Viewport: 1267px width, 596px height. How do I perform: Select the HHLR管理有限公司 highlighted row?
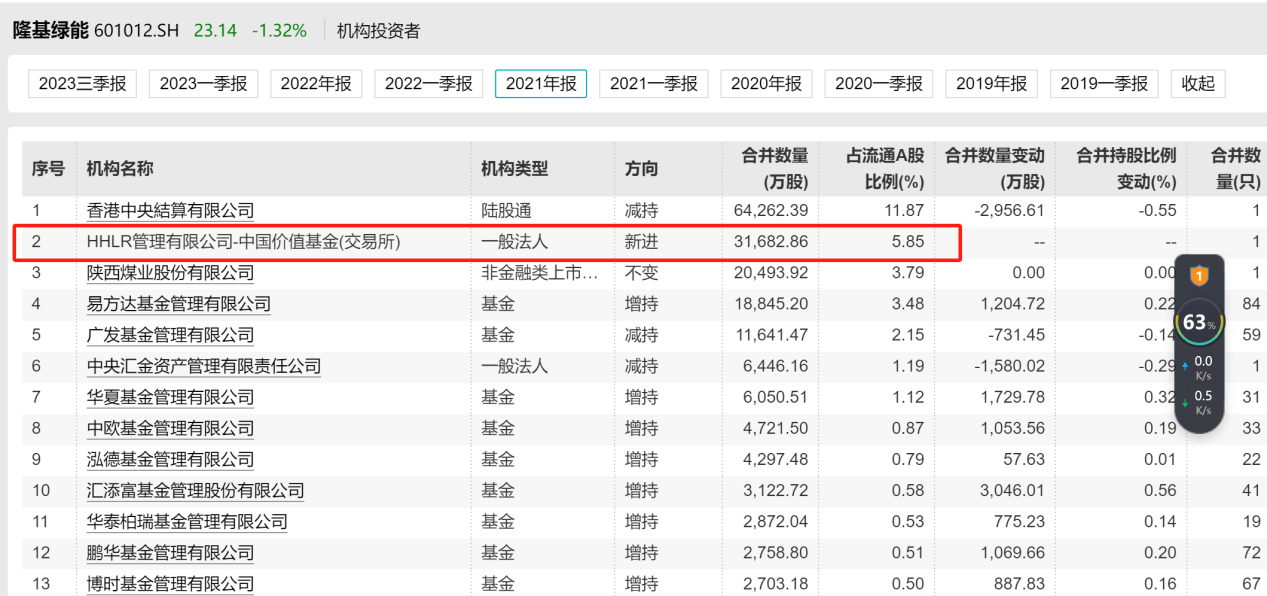244,242
